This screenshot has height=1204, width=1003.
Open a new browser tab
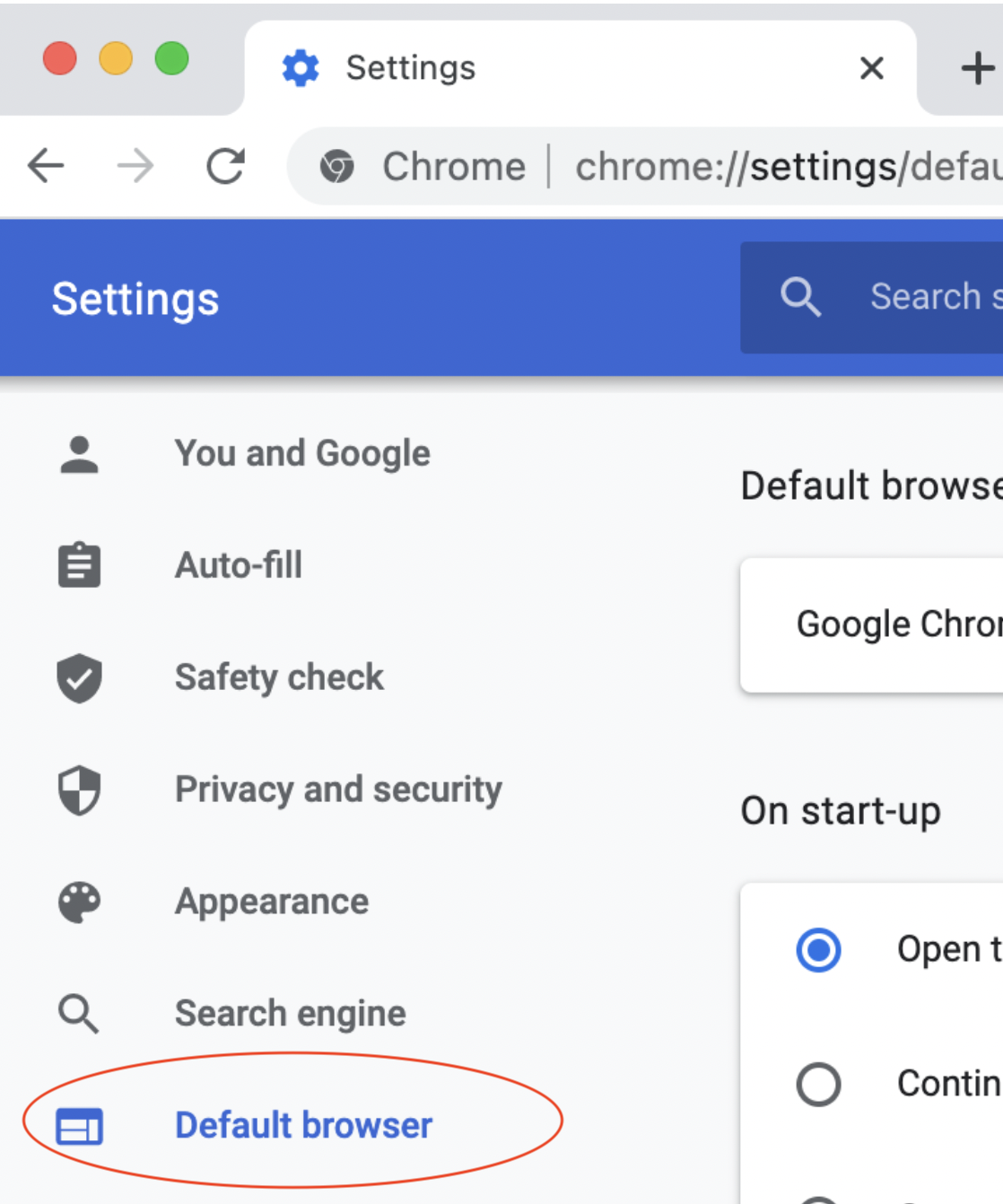click(x=977, y=68)
